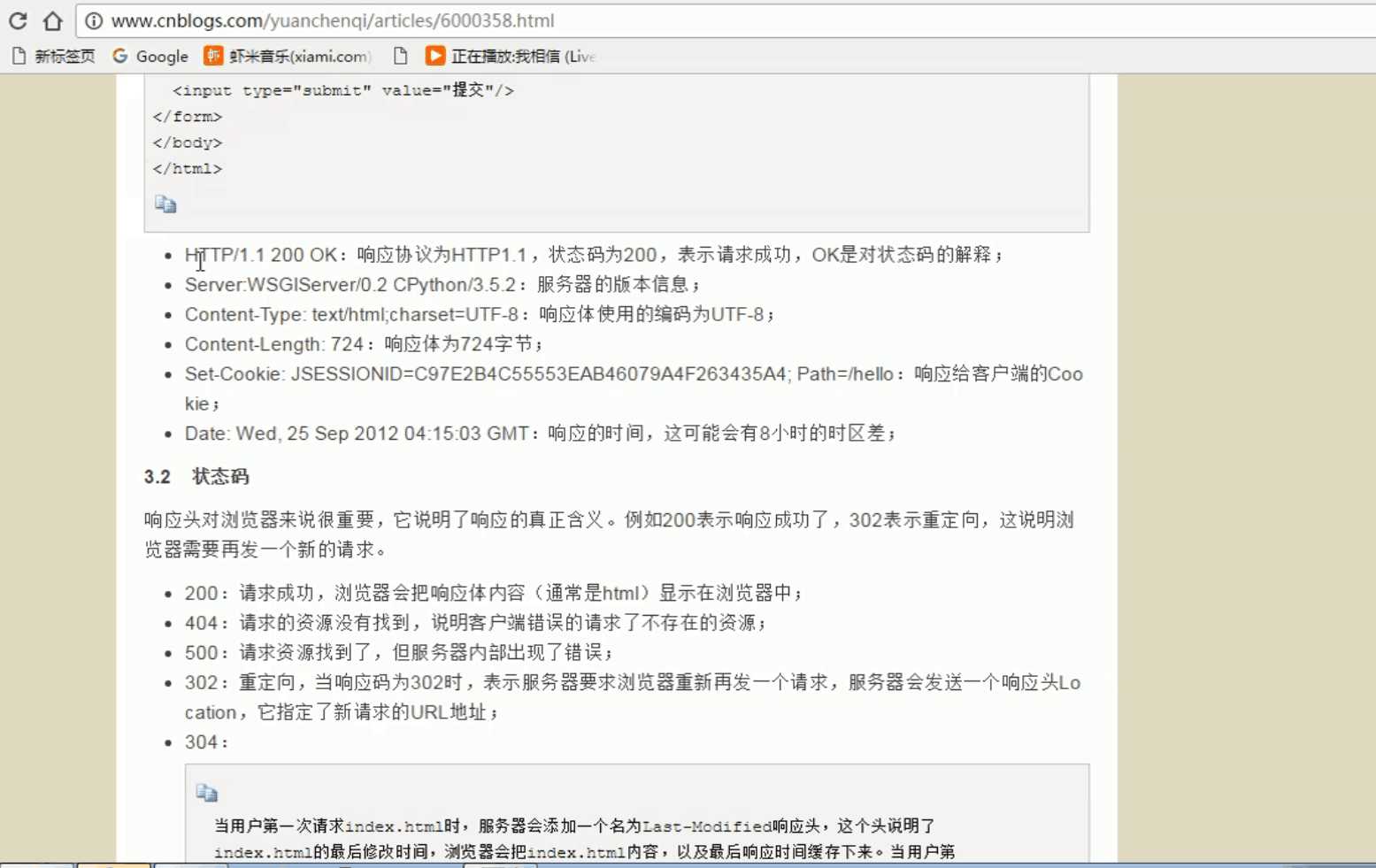
Task: Click the </body> code line
Action: click(x=187, y=142)
